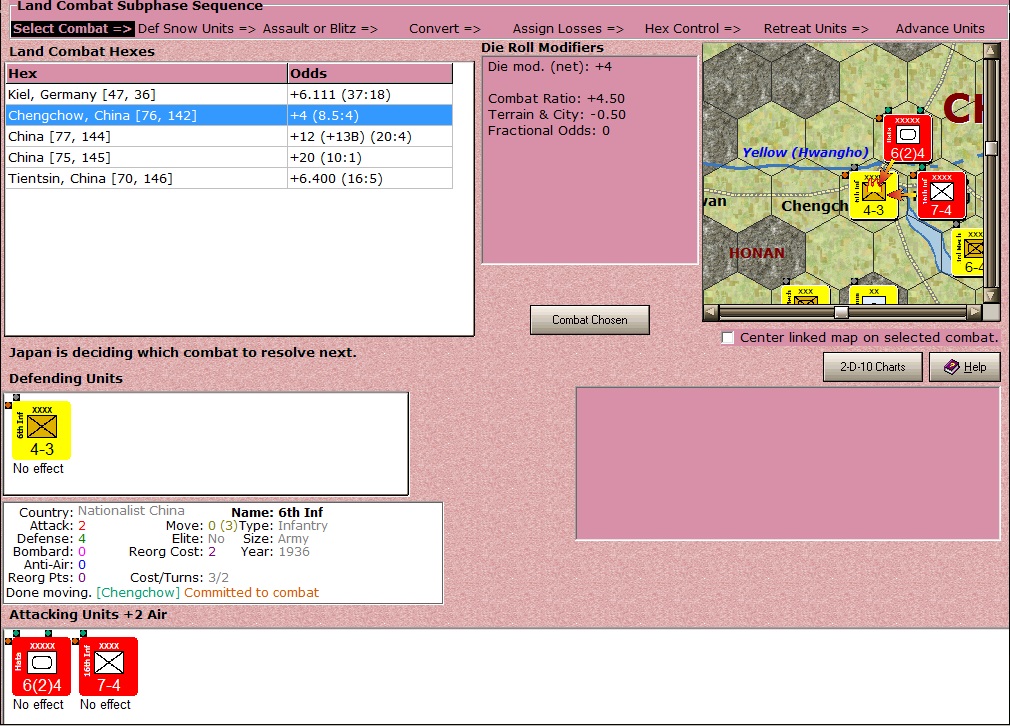
Task: Click the map horizontal scrollbar thumb
Action: click(841, 312)
